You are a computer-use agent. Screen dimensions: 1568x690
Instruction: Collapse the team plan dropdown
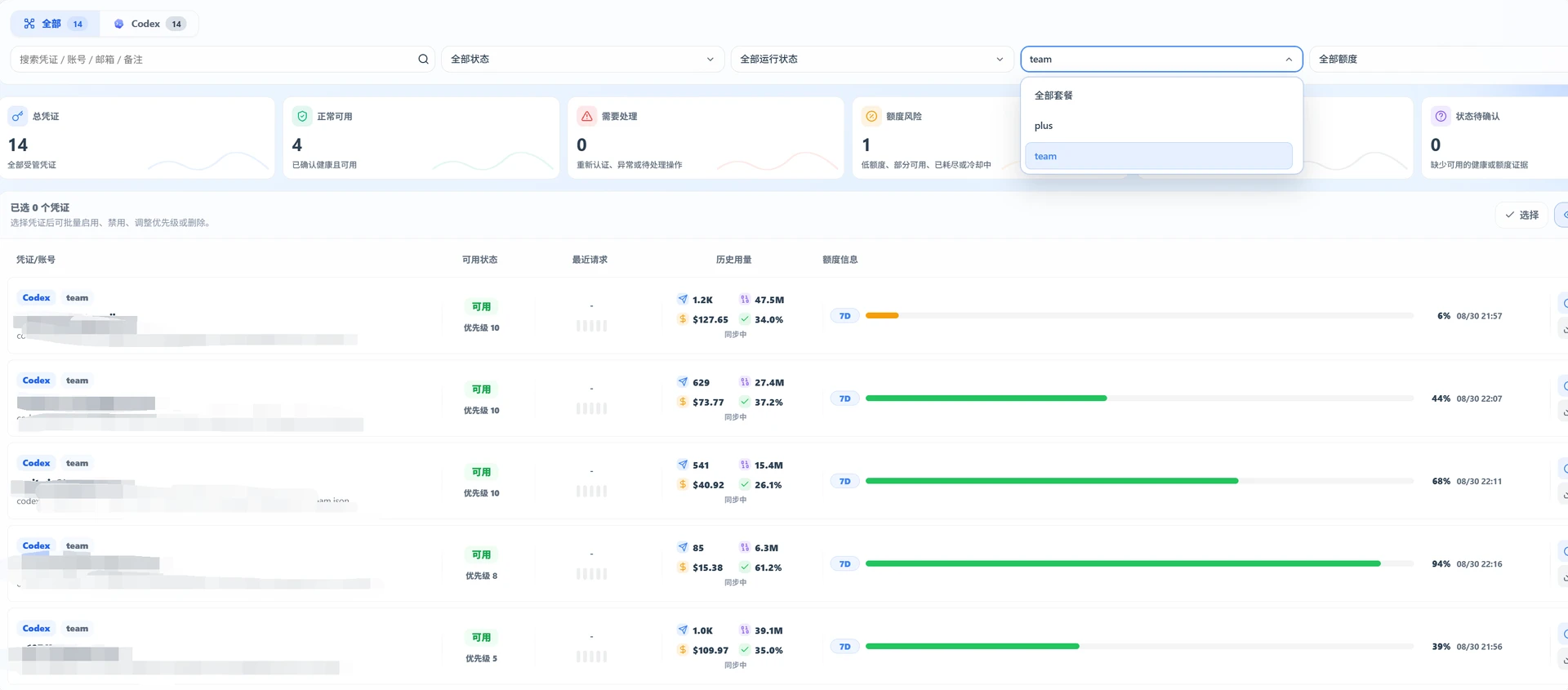1161,59
